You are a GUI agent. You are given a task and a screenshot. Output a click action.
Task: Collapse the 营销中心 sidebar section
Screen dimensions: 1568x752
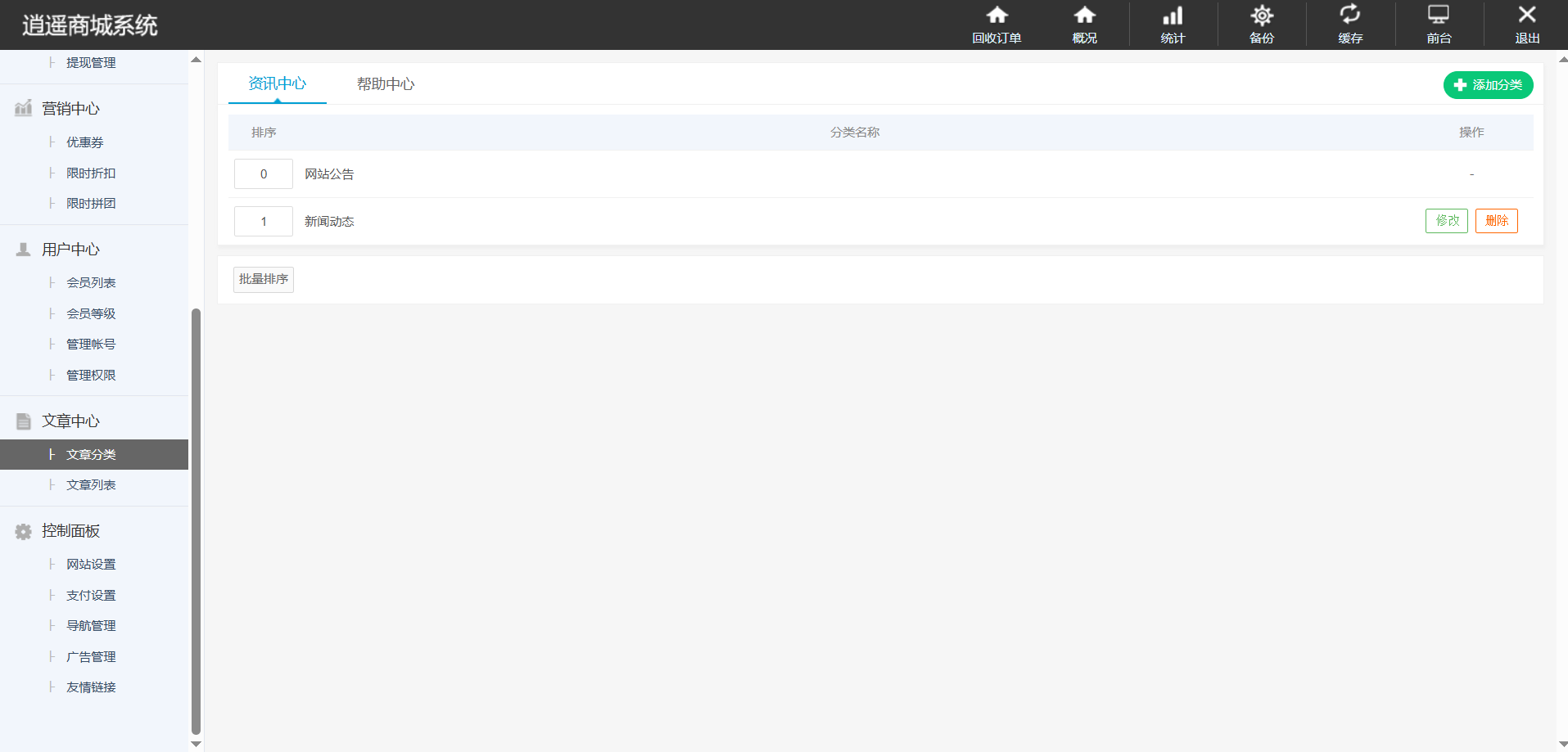(70, 109)
